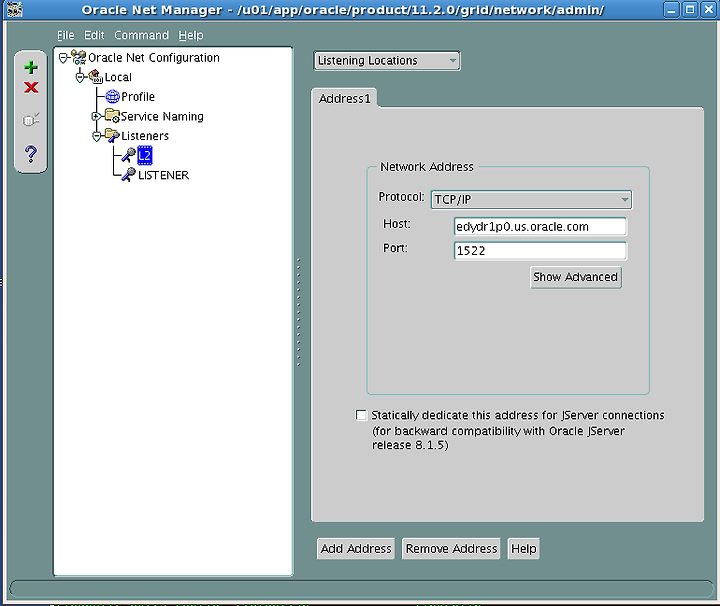The height and width of the screenshot is (606, 720).
Task: Select the Oracle Net Configuration label
Action: coord(154,58)
